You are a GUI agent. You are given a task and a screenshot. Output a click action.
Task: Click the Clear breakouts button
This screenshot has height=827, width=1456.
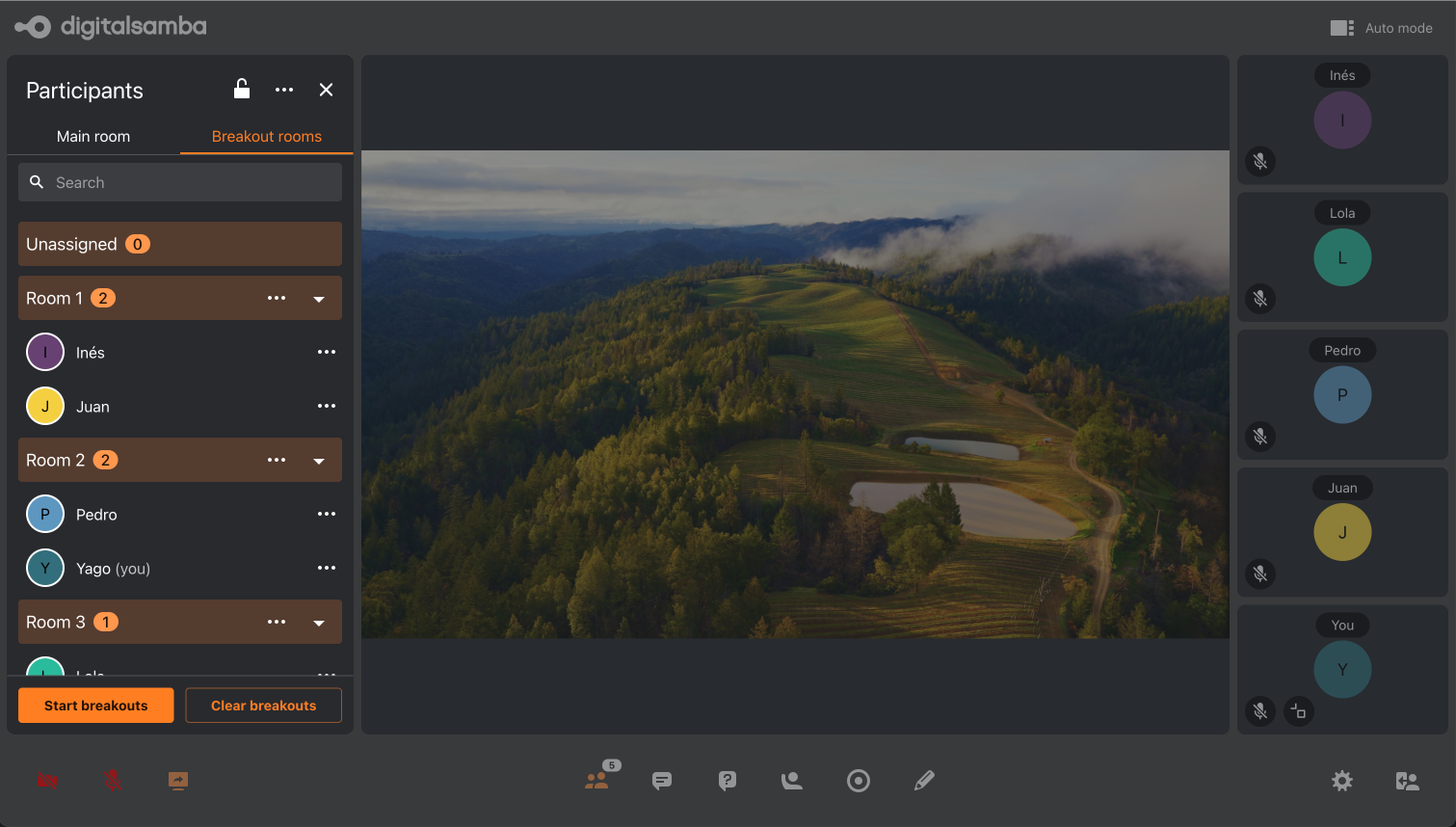pyautogui.click(x=263, y=706)
